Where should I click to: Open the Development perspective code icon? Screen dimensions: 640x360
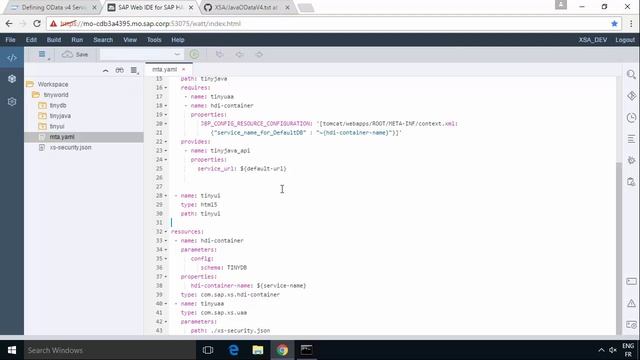[x=12, y=58]
